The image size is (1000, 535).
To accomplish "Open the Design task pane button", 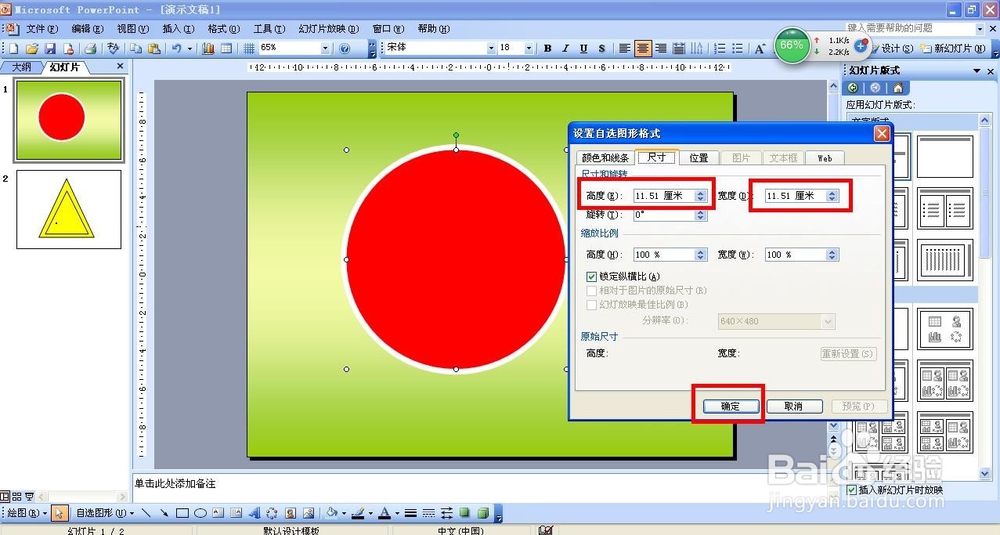I will click(x=892, y=48).
